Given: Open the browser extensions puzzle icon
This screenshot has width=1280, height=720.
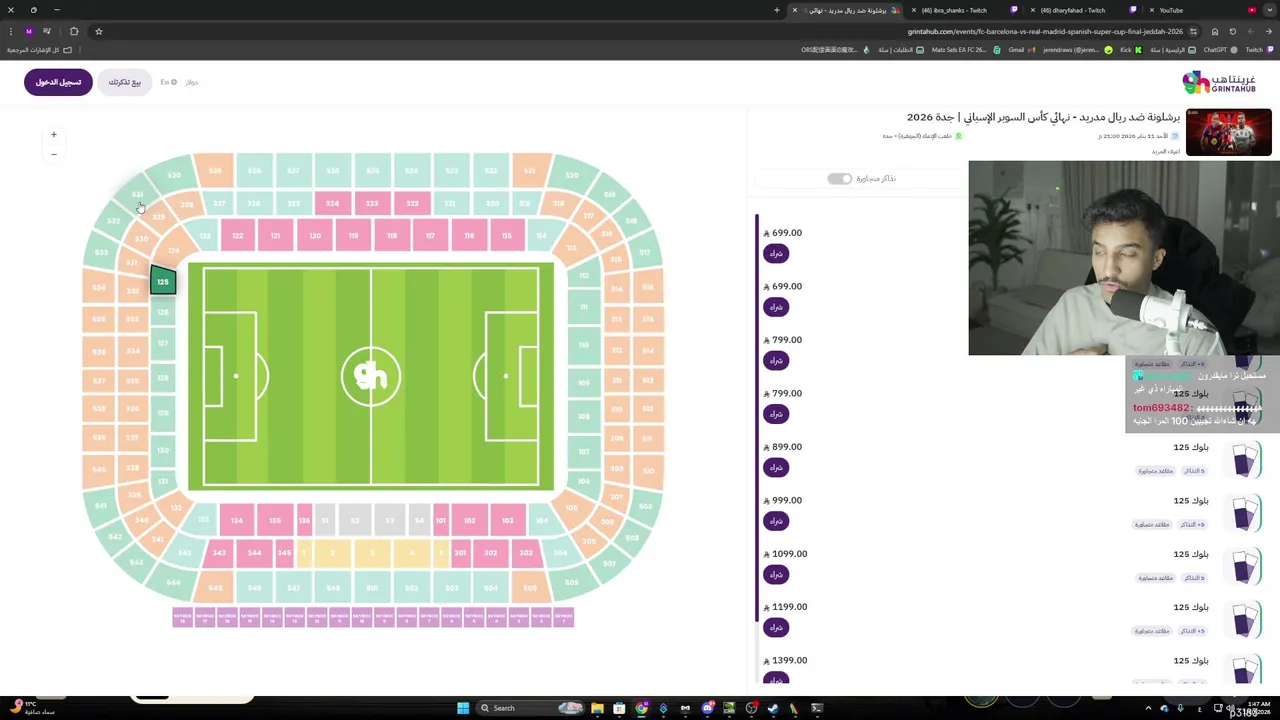Looking at the screenshot, I should tap(74, 31).
